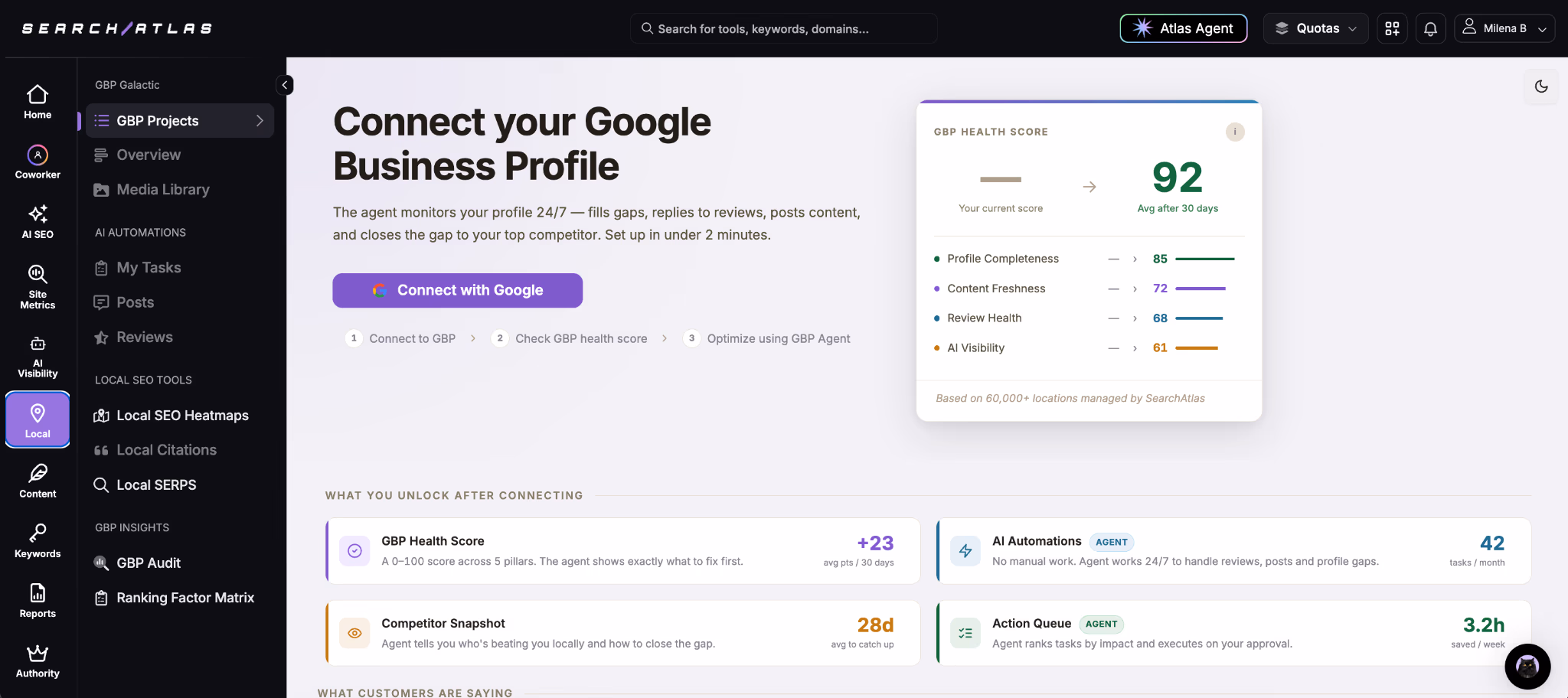Open the Keywords section
This screenshot has width=1568, height=698.
coord(38,541)
